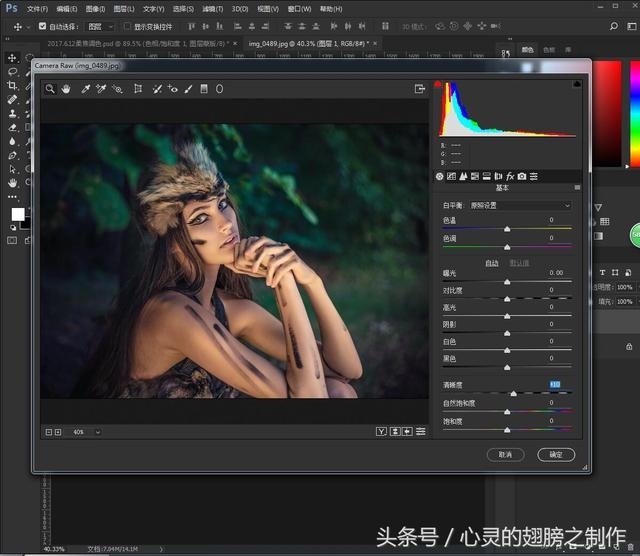Toggle highlight clipping warning on histogram
Image resolution: width=640 pixels, height=556 pixels.
[x=577, y=84]
